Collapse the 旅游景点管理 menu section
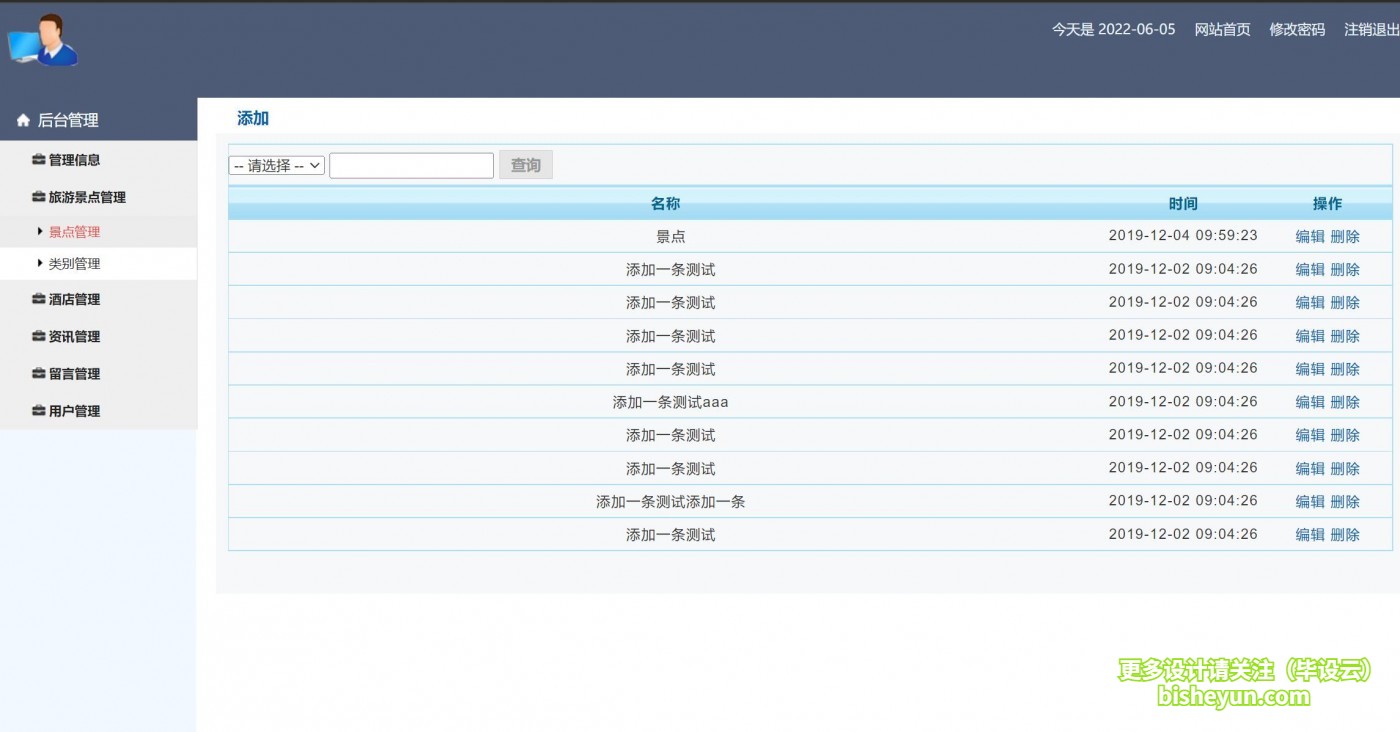This screenshot has width=1400, height=732. tap(87, 198)
